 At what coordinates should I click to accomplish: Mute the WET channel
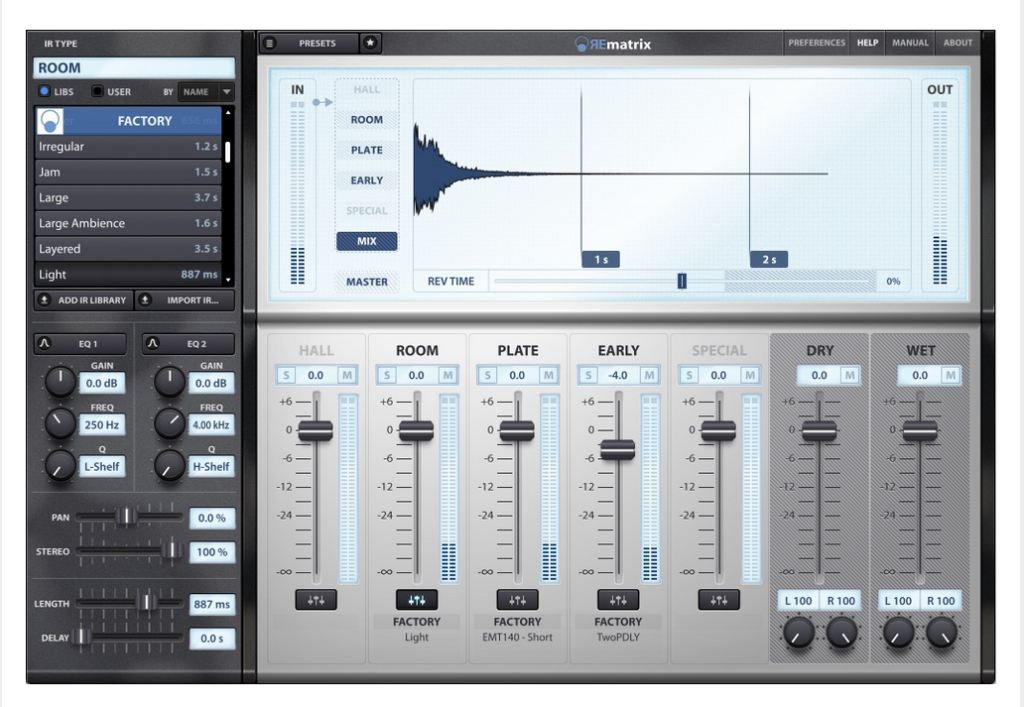point(950,375)
